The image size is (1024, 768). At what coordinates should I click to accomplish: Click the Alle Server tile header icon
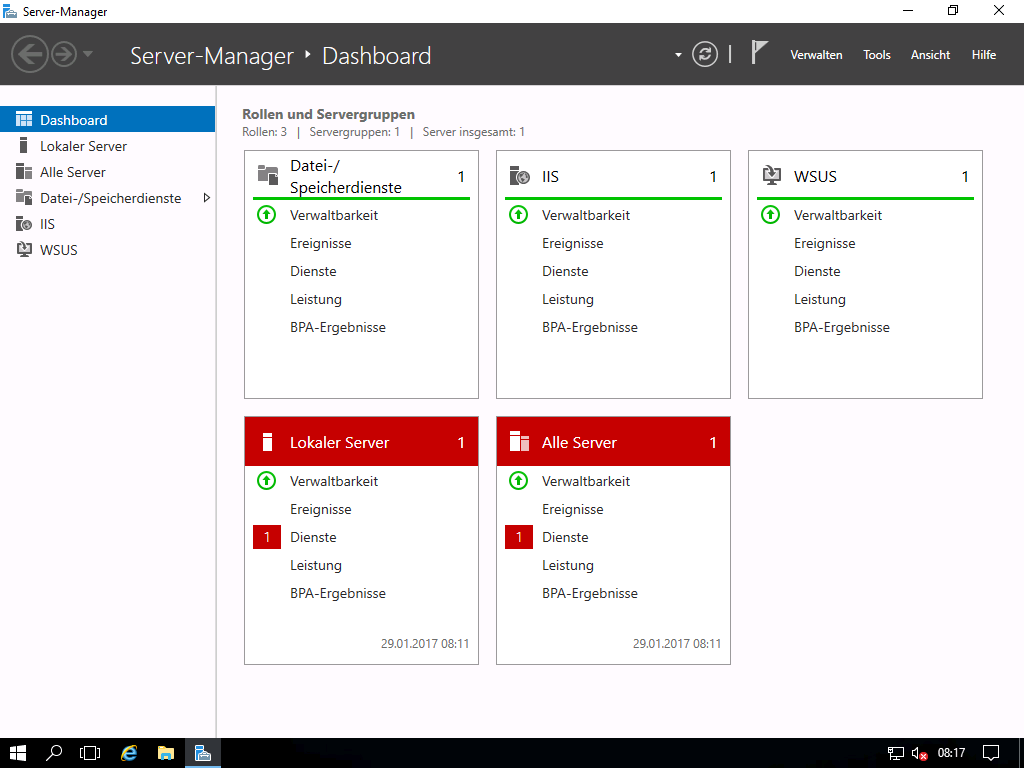point(519,441)
